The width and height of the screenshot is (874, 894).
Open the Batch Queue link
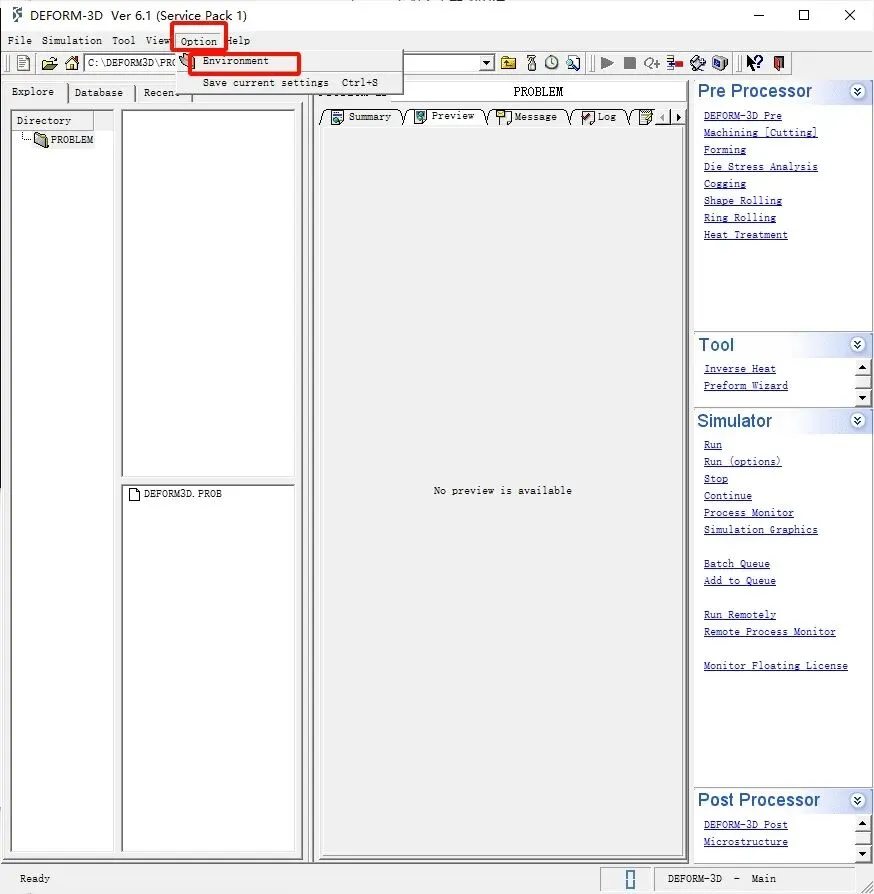click(737, 564)
